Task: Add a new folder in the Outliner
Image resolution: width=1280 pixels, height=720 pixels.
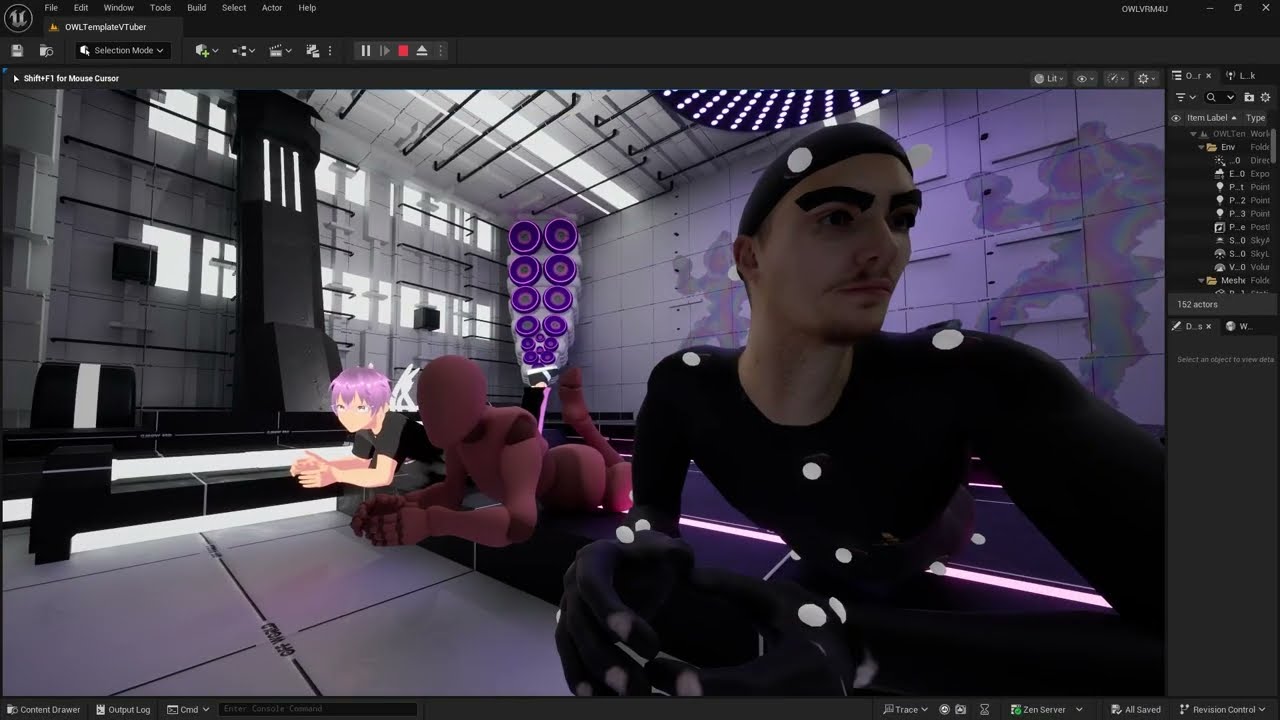Action: tap(1249, 97)
